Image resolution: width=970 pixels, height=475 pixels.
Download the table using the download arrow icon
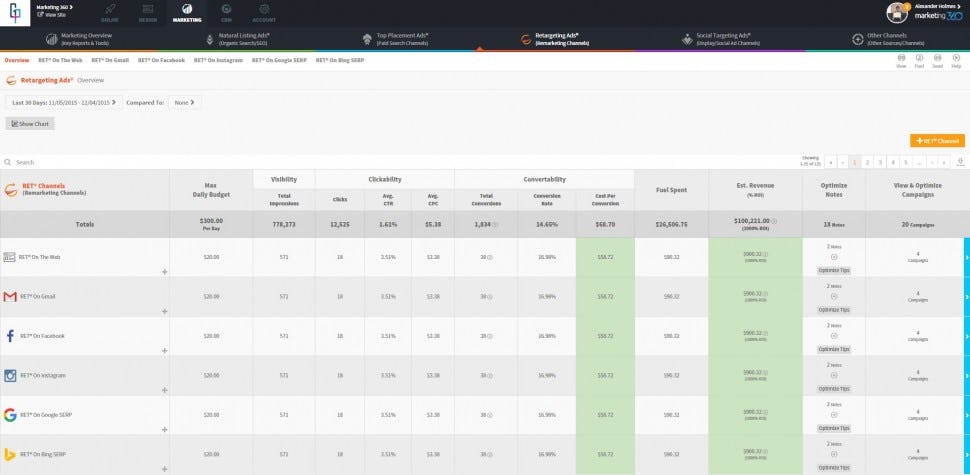pyautogui.click(x=960, y=162)
